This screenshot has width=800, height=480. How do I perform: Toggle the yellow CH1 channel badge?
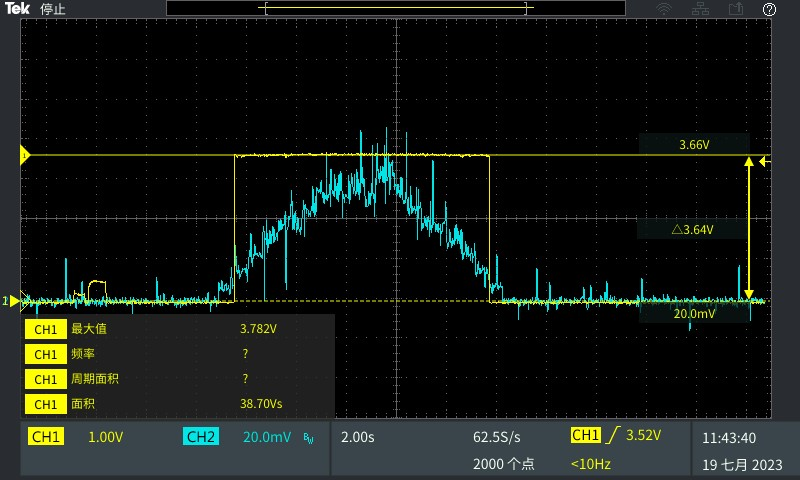47,437
